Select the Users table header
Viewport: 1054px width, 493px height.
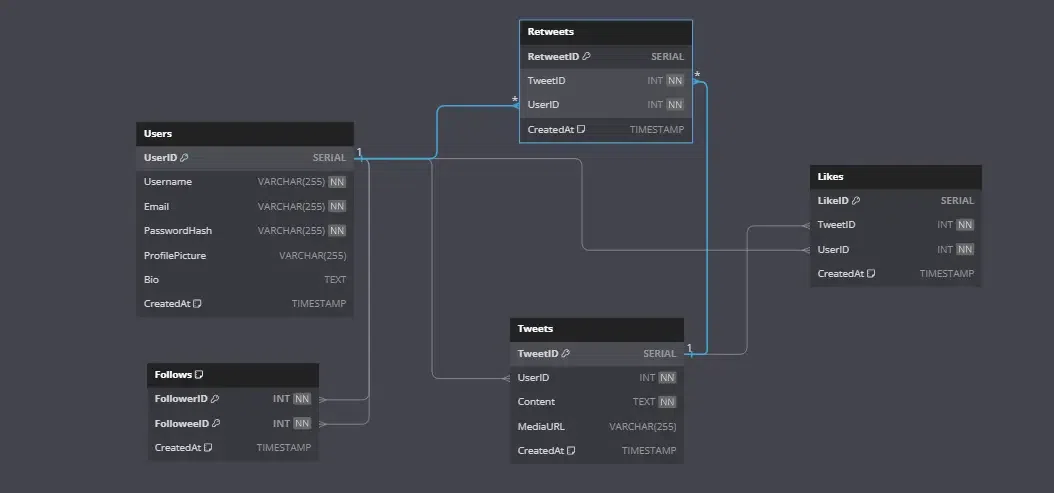click(x=245, y=134)
